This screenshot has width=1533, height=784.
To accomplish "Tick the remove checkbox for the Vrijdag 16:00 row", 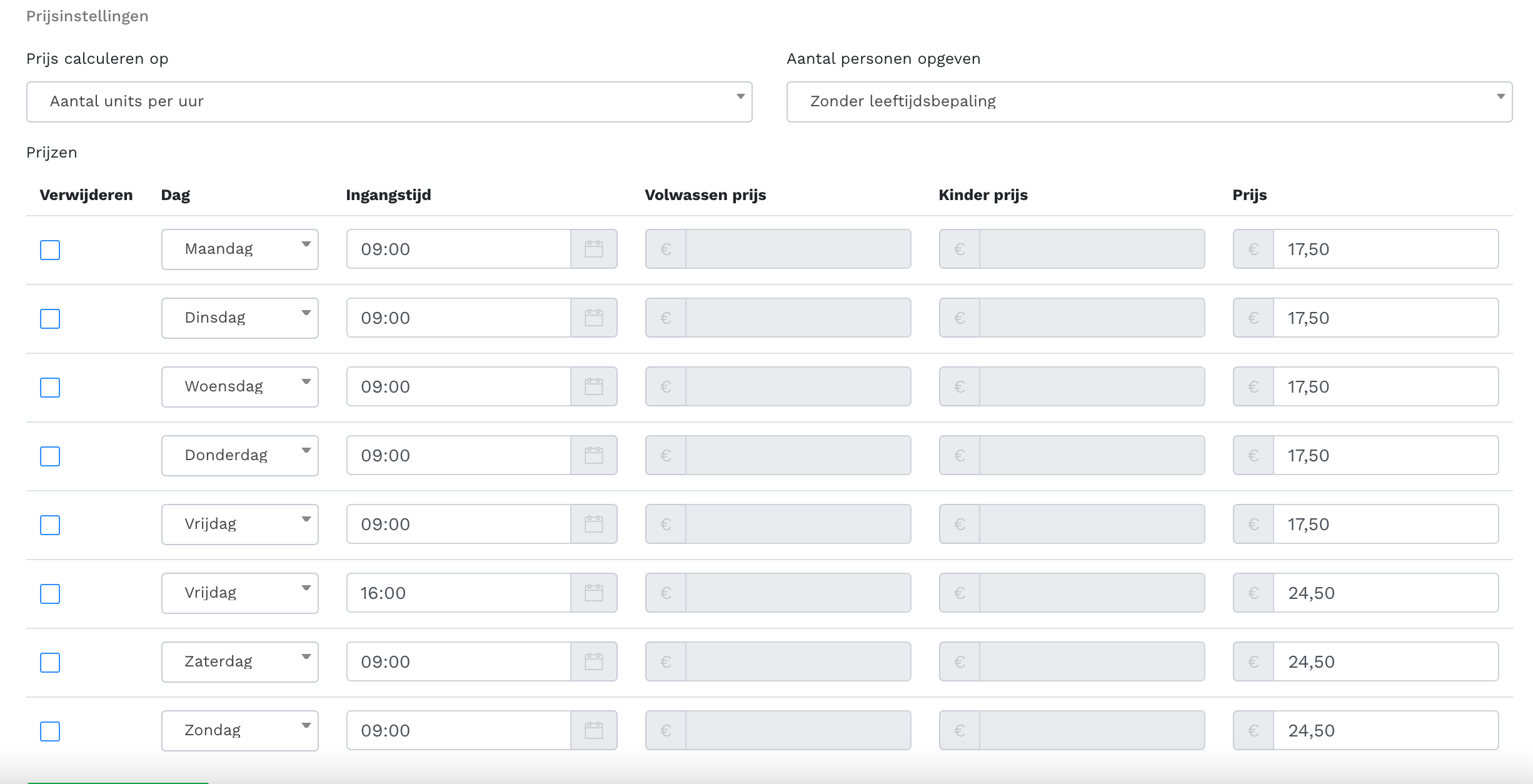I will pyautogui.click(x=50, y=594).
